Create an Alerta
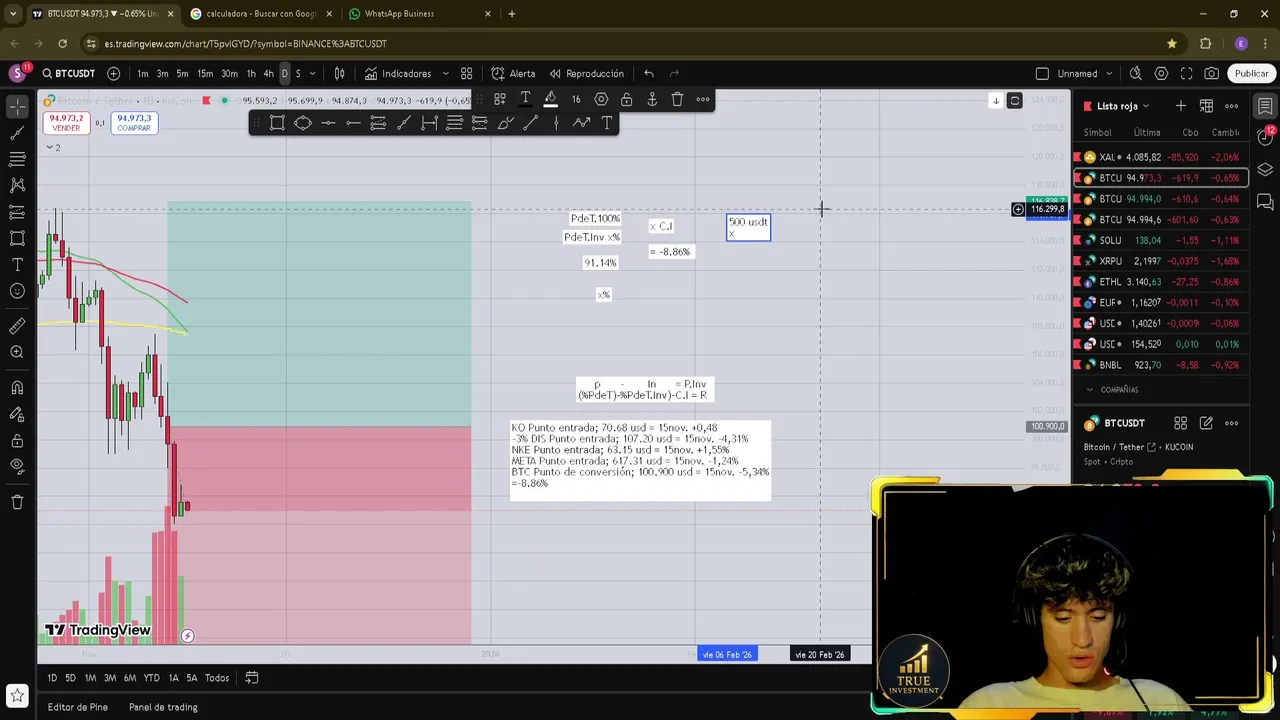This screenshot has width=1280, height=720. [513, 73]
